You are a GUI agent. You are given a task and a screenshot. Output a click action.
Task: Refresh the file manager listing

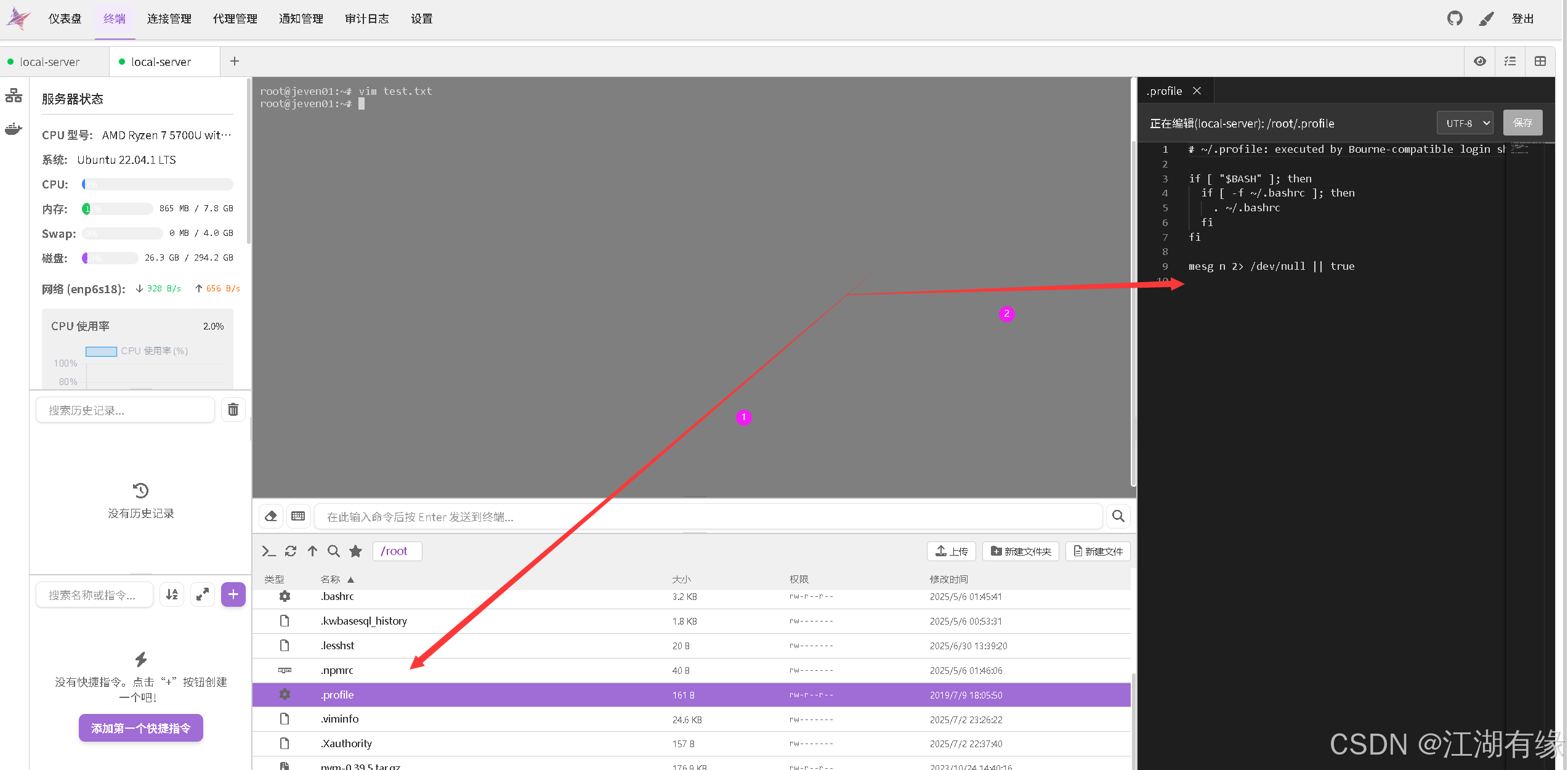coord(291,551)
